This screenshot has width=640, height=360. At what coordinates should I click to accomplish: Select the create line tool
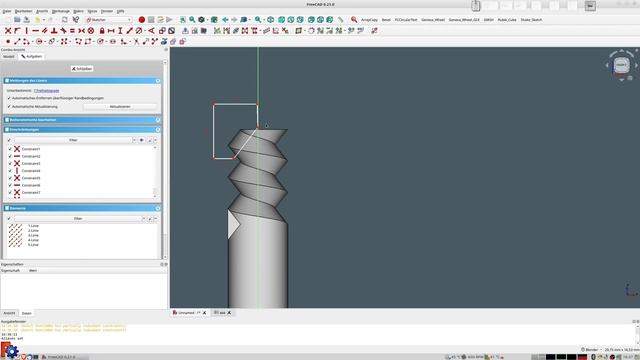tap(17, 42)
